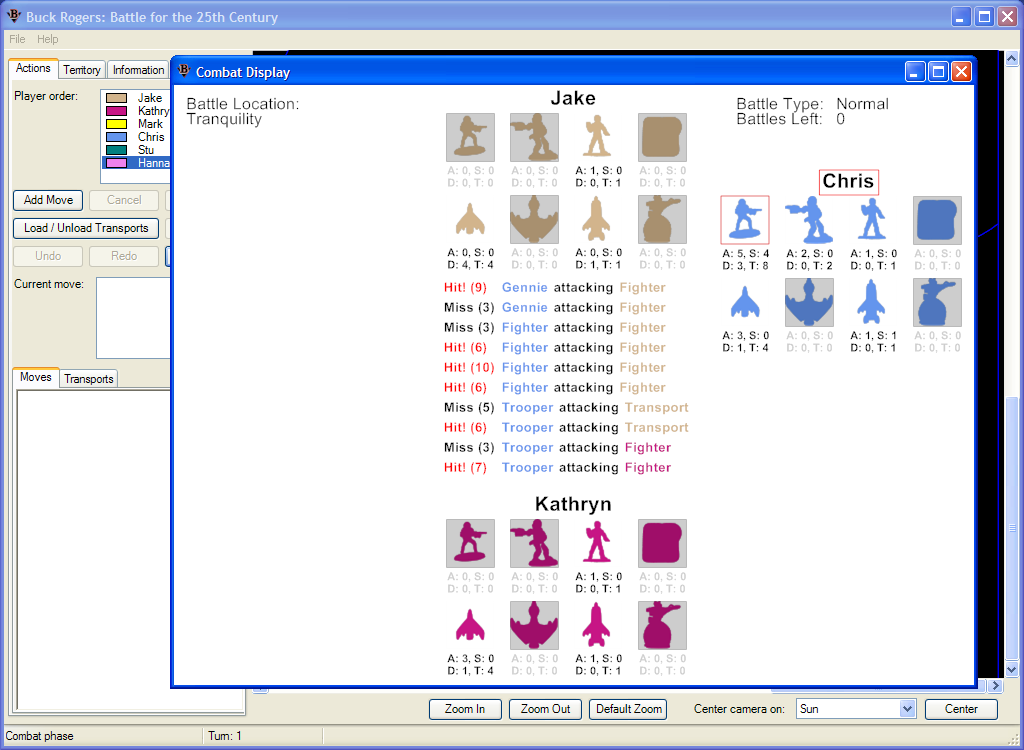Select Chris's fighter ship icon

745,302
